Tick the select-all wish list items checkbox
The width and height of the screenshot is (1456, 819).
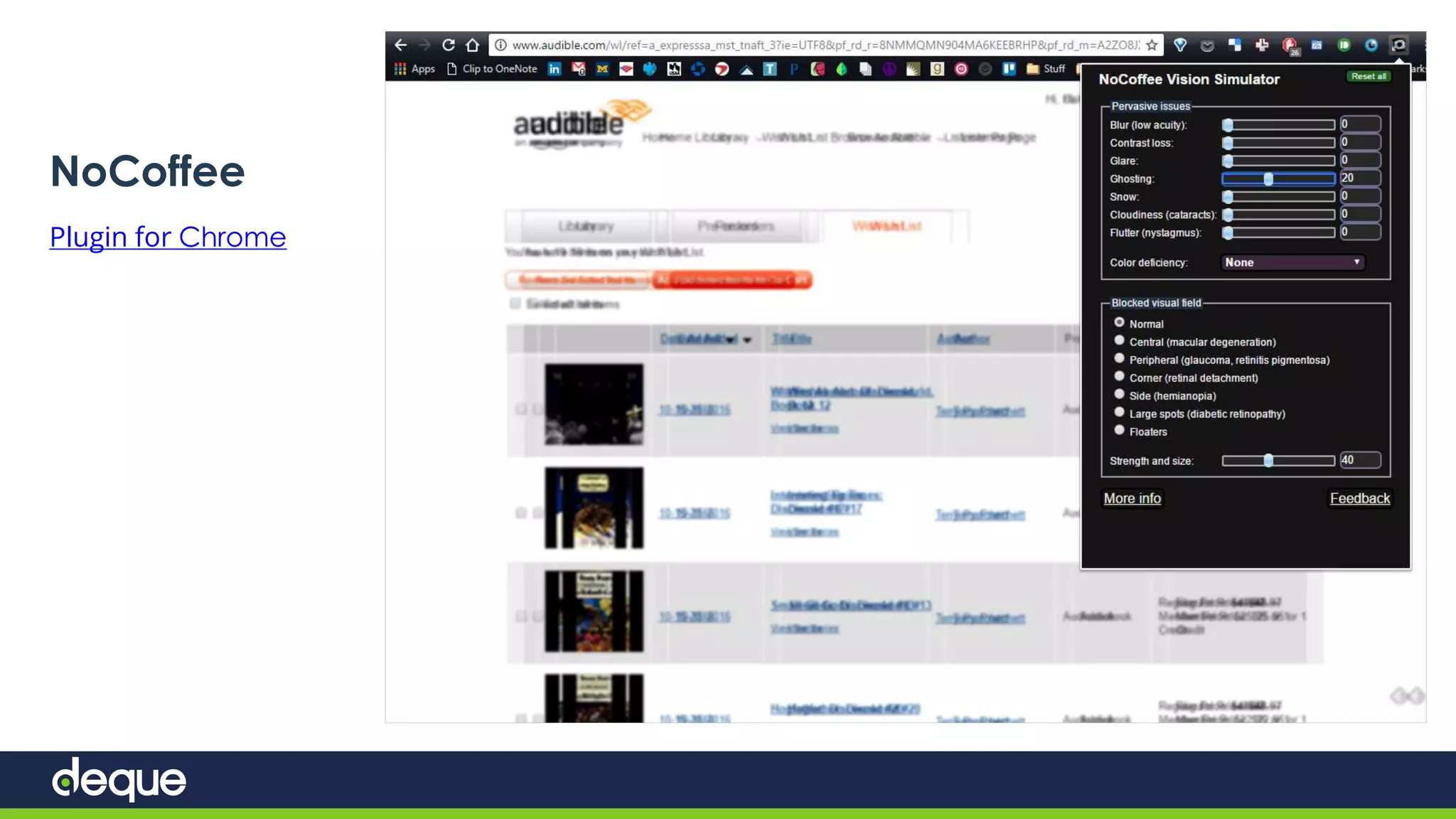515,304
